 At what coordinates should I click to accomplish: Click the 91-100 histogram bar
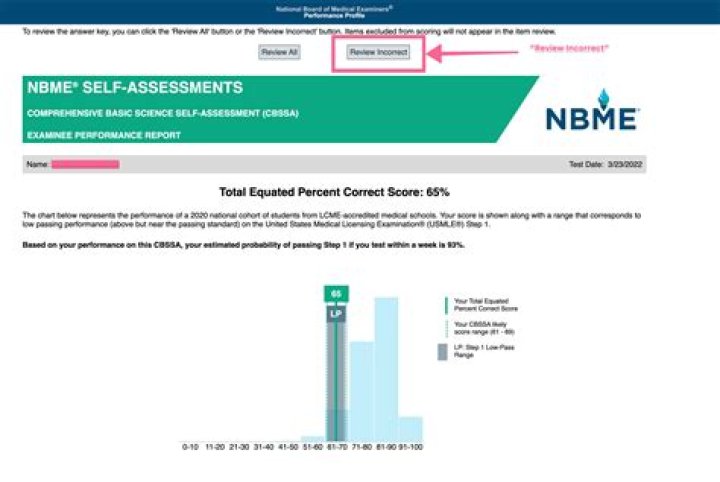pyautogui.click(x=411, y=430)
